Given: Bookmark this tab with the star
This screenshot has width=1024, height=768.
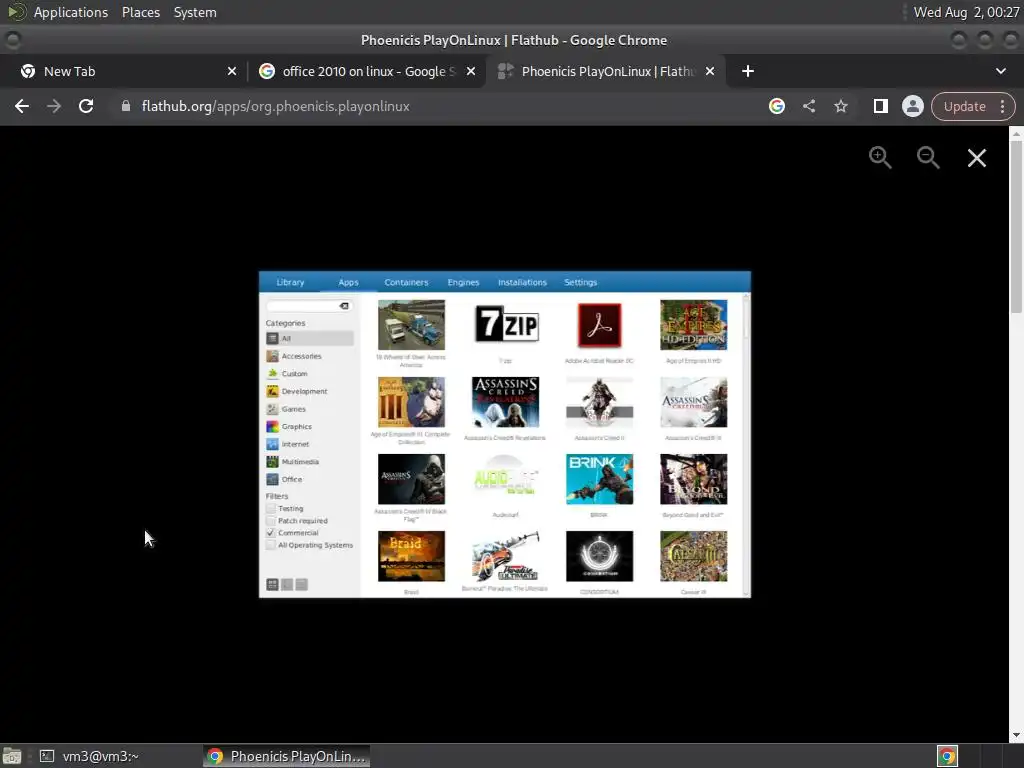Looking at the screenshot, I should pos(840,106).
